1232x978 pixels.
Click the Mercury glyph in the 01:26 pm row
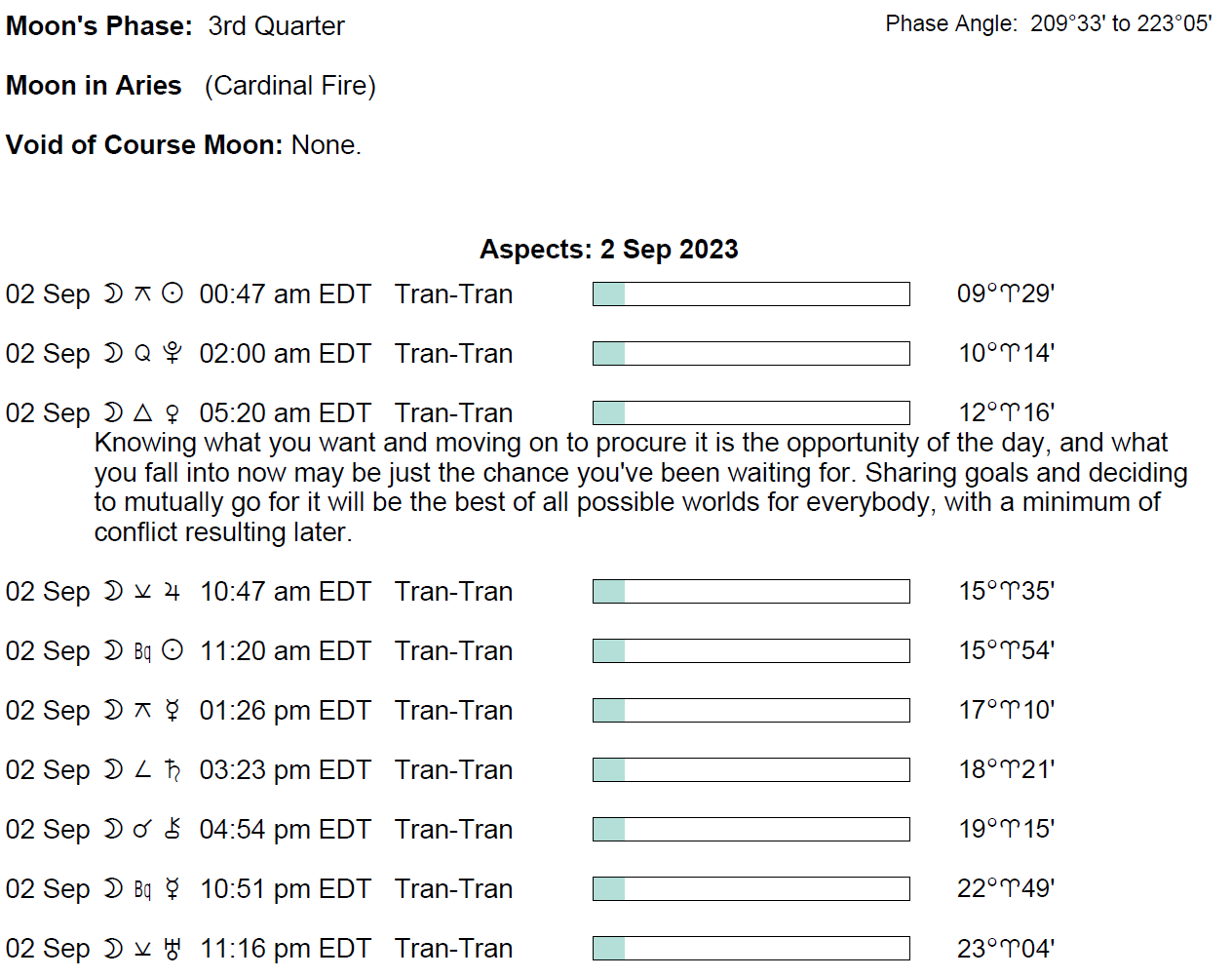173,710
